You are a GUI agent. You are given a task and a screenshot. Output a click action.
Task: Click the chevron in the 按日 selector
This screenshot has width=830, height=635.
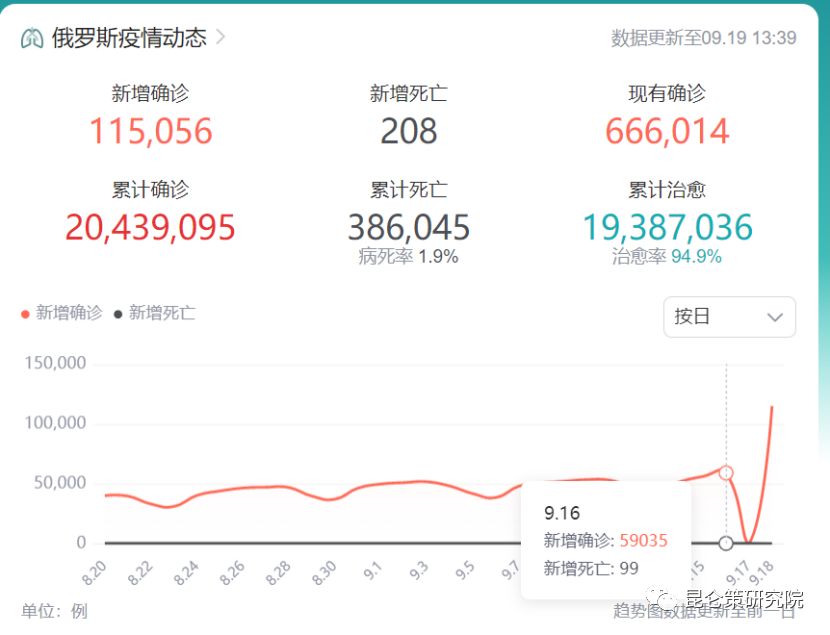[x=774, y=317]
